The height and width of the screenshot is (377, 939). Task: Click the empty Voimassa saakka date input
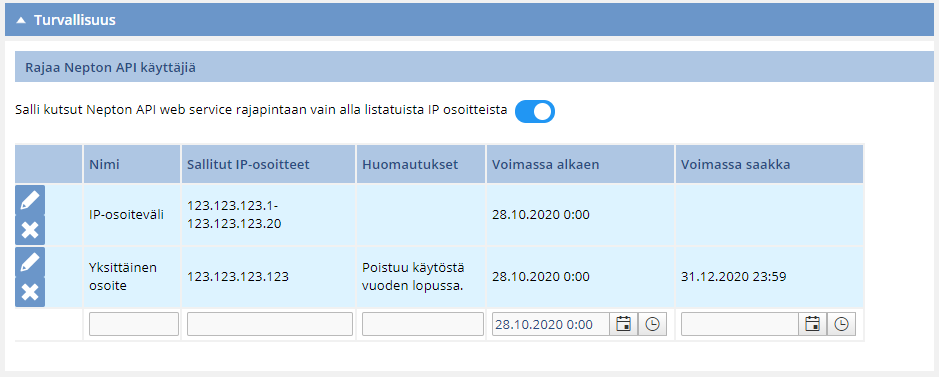(740, 324)
